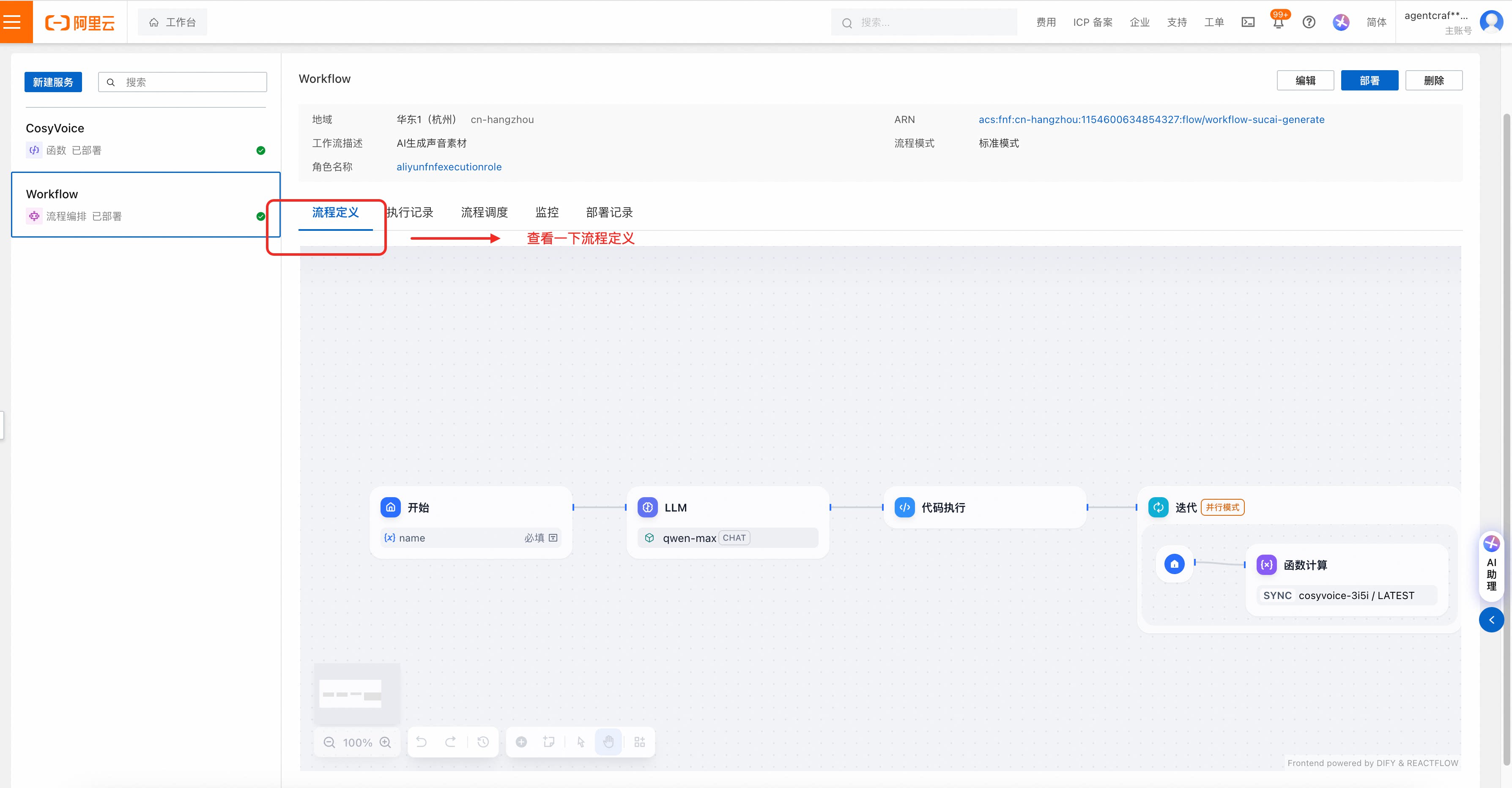Open the aliyunfnfexecutionrole link
1512x788 pixels.
[449, 167]
